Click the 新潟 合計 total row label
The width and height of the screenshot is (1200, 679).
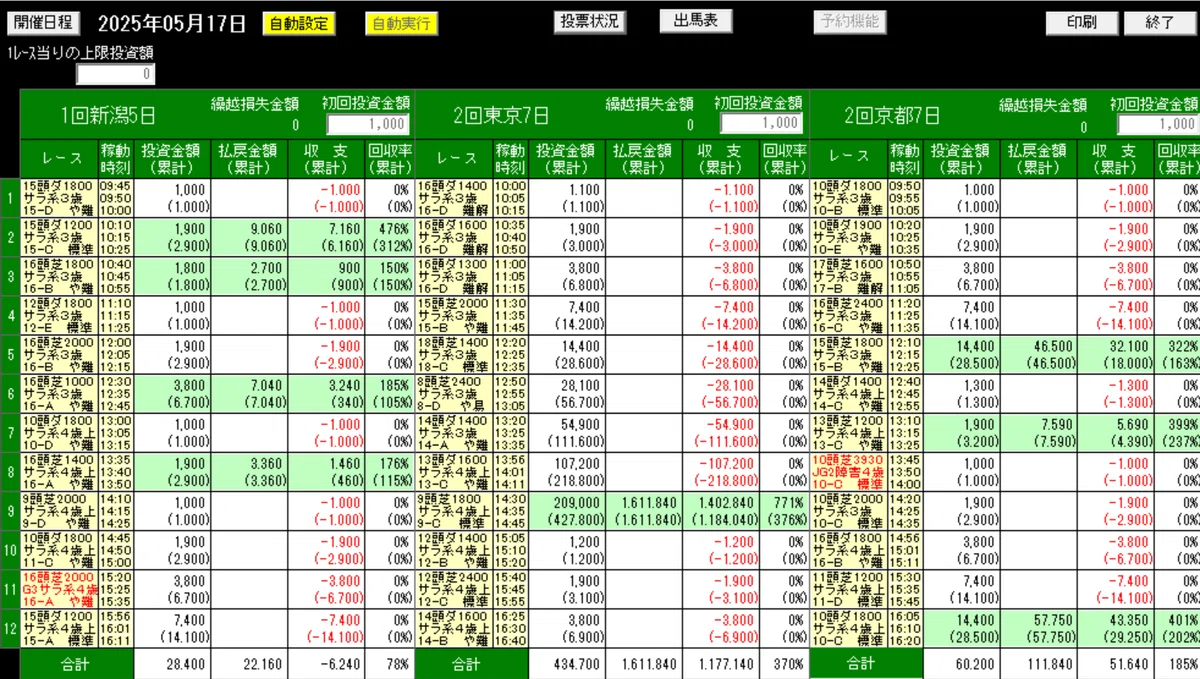77,663
